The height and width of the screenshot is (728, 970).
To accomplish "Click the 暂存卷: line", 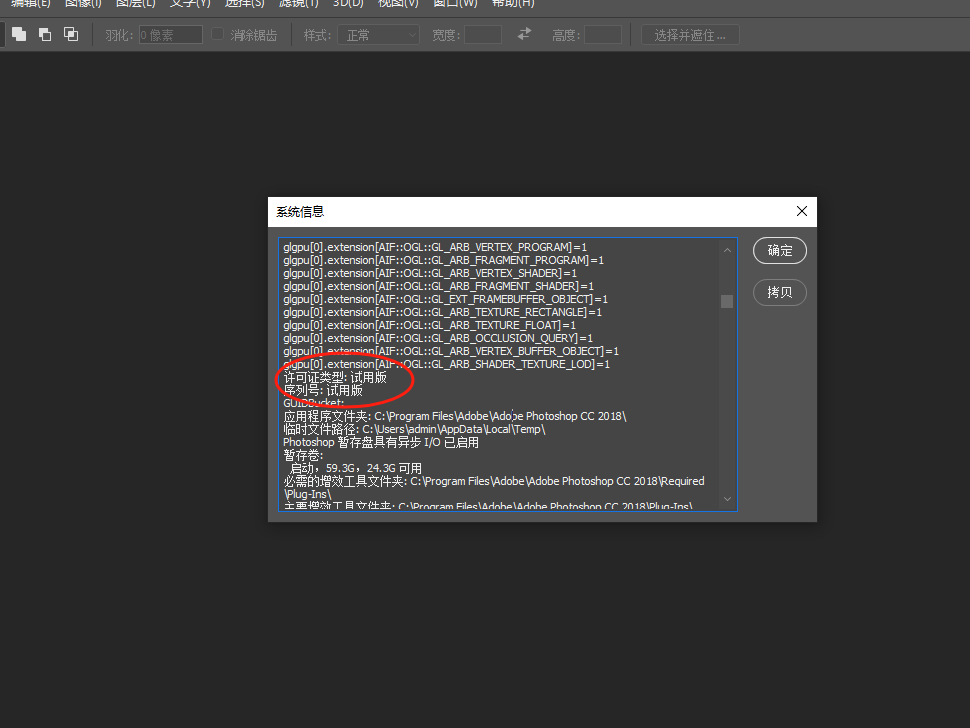I will [303, 455].
